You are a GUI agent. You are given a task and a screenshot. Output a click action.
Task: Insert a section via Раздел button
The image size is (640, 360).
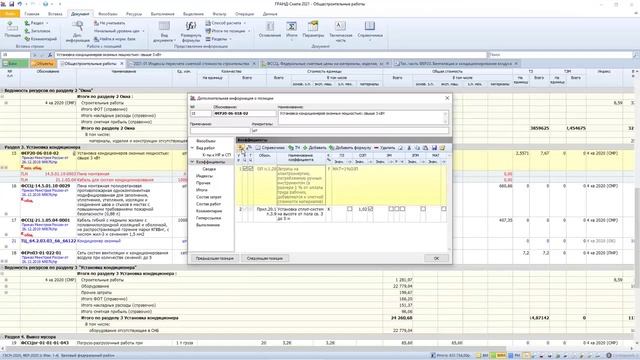coord(36,23)
